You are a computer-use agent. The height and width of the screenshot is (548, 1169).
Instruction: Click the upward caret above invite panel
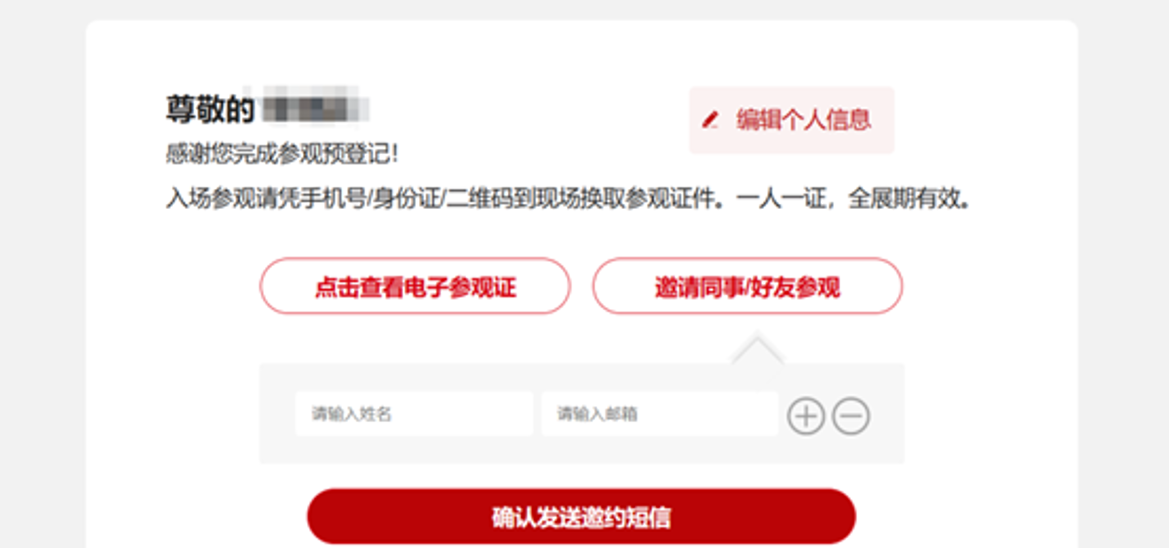[x=757, y=349]
